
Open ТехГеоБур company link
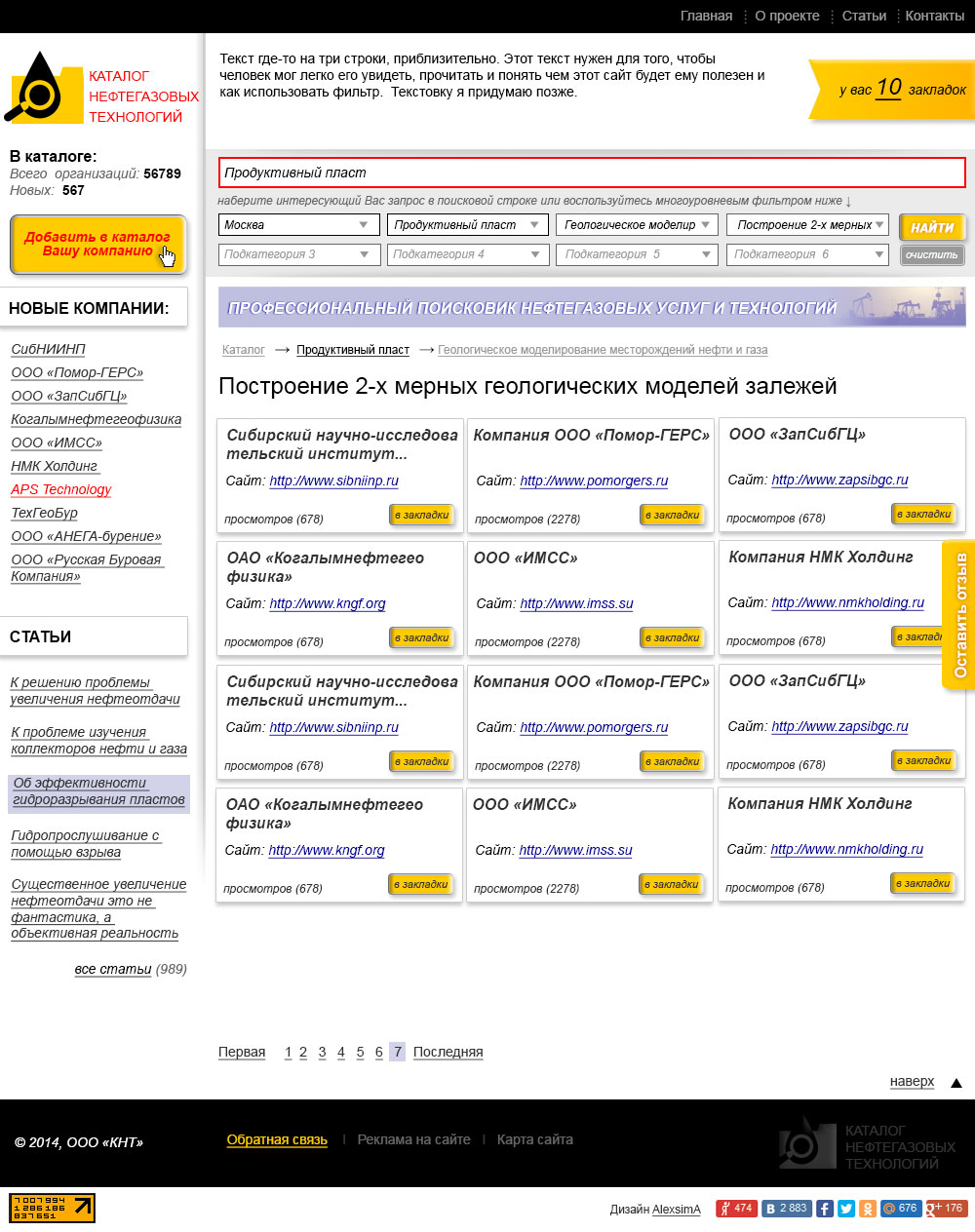44,513
